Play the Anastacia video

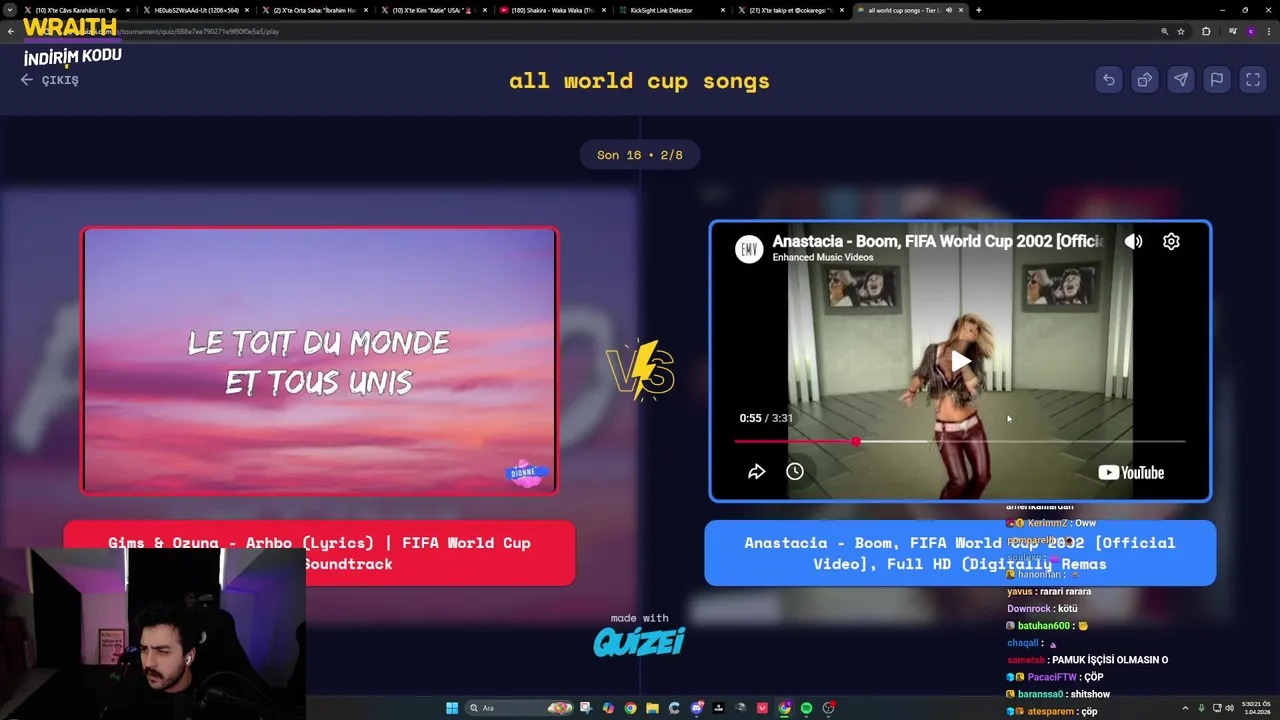click(960, 361)
